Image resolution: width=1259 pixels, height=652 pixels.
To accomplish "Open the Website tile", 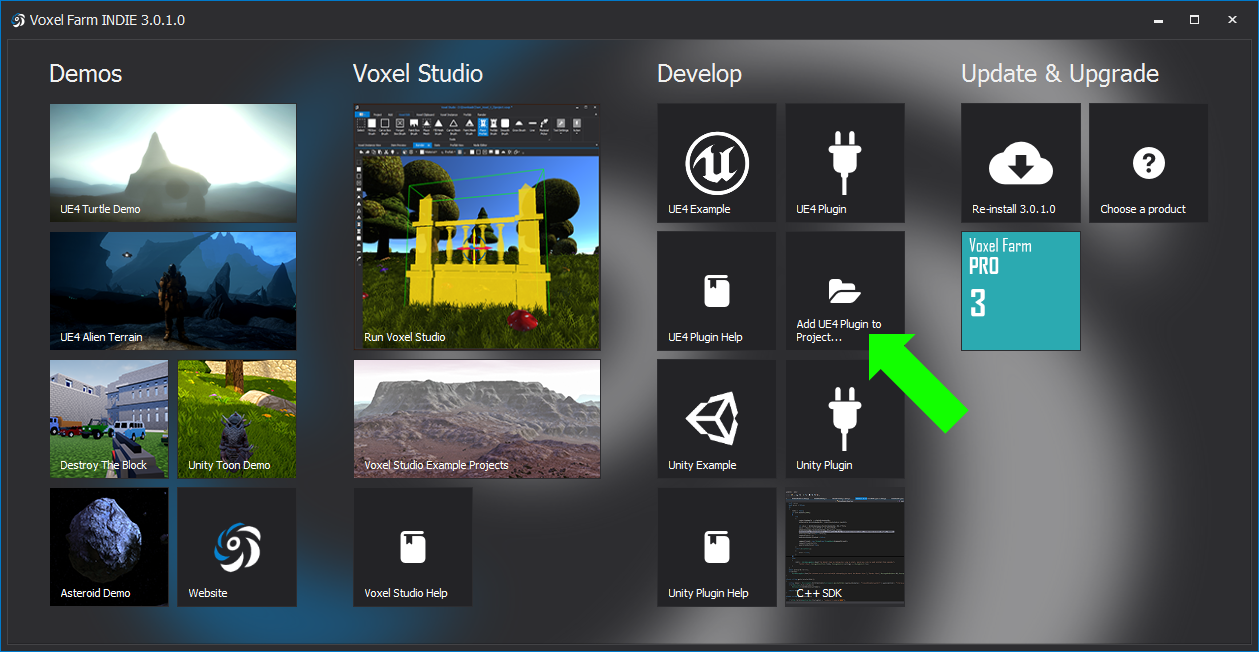I will pyautogui.click(x=237, y=547).
